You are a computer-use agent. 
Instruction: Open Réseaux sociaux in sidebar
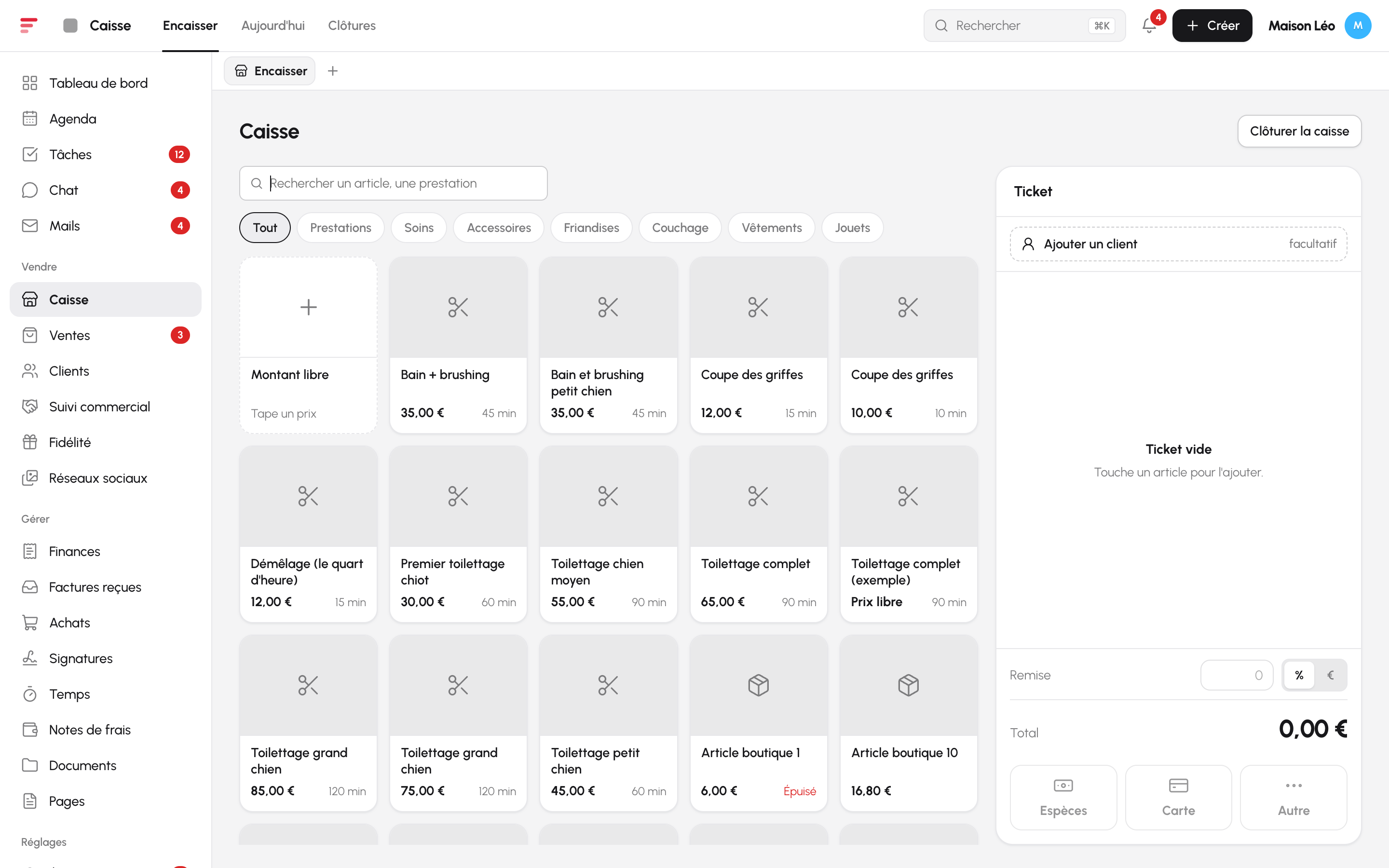pyautogui.click(x=106, y=477)
